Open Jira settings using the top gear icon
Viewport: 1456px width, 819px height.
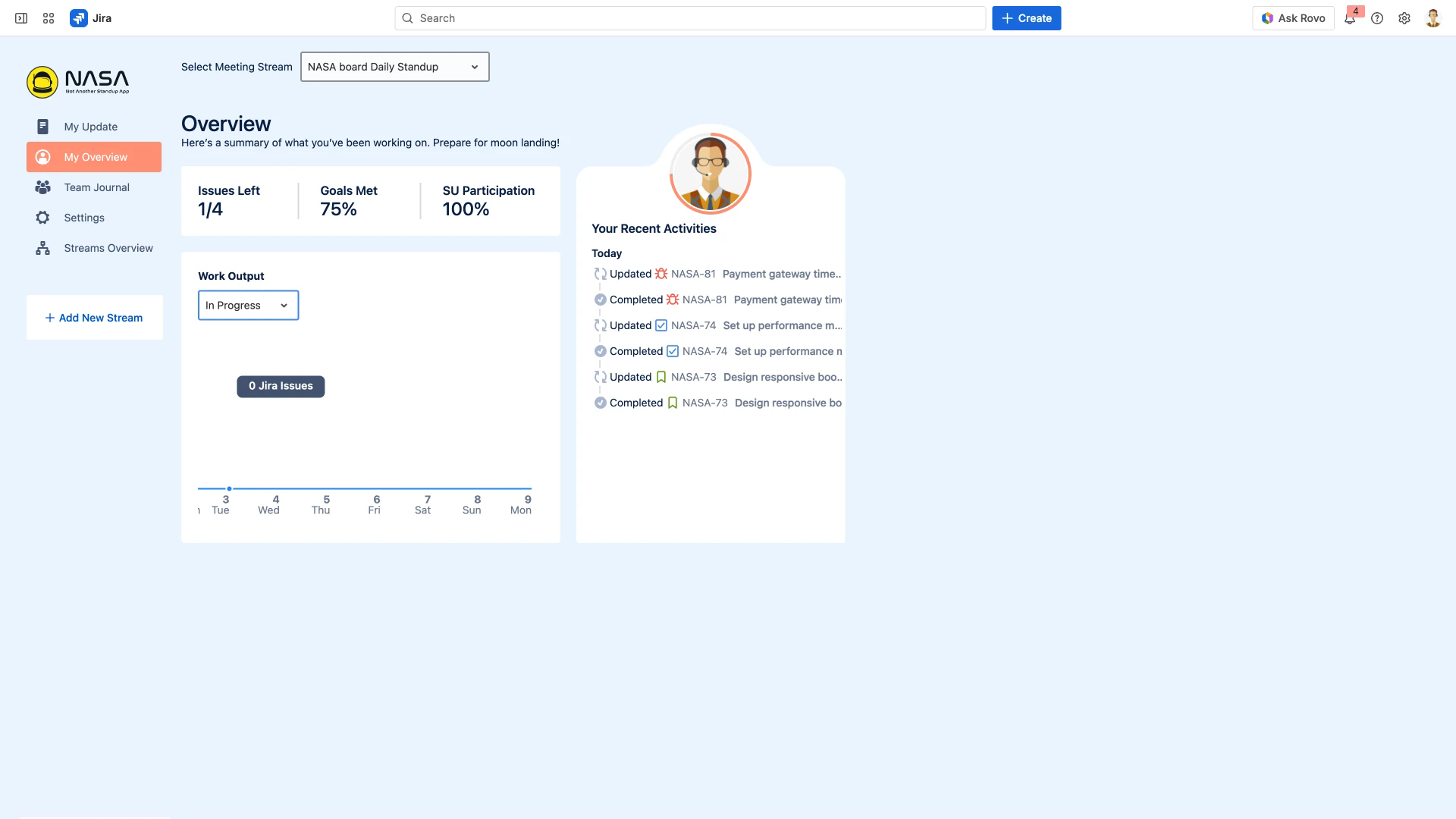pyautogui.click(x=1404, y=17)
